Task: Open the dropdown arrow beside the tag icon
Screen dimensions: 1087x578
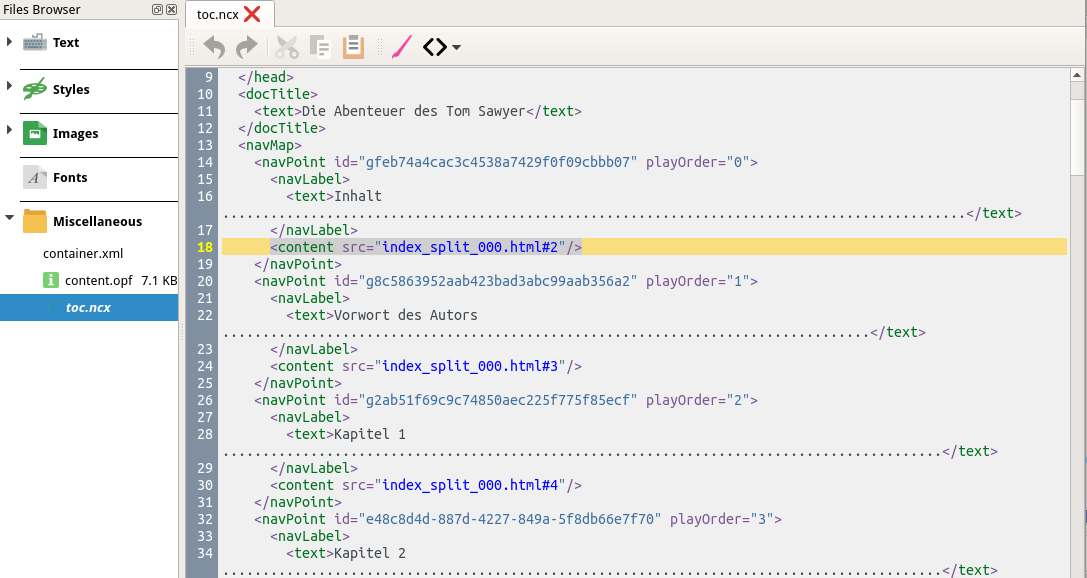Action: (457, 48)
